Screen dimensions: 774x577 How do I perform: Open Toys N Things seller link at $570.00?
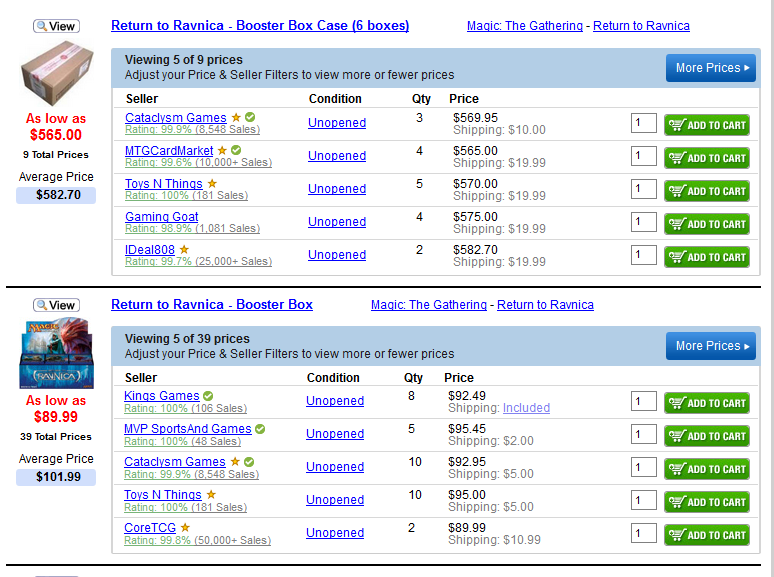(163, 184)
